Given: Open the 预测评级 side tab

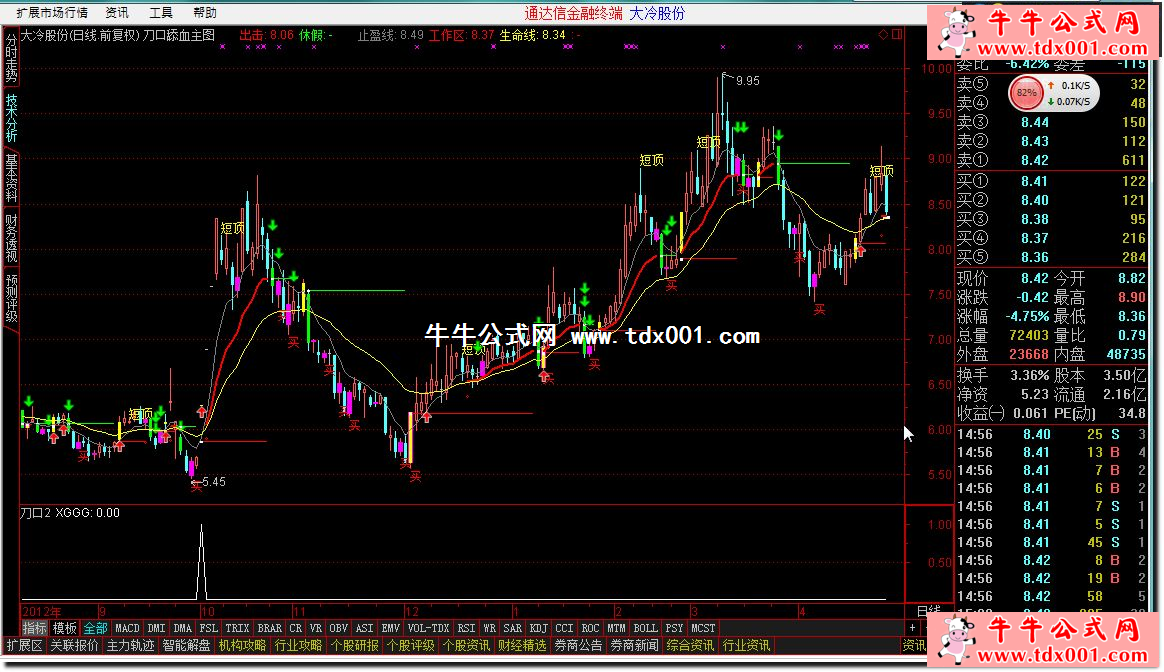Looking at the screenshot, I should (11, 298).
